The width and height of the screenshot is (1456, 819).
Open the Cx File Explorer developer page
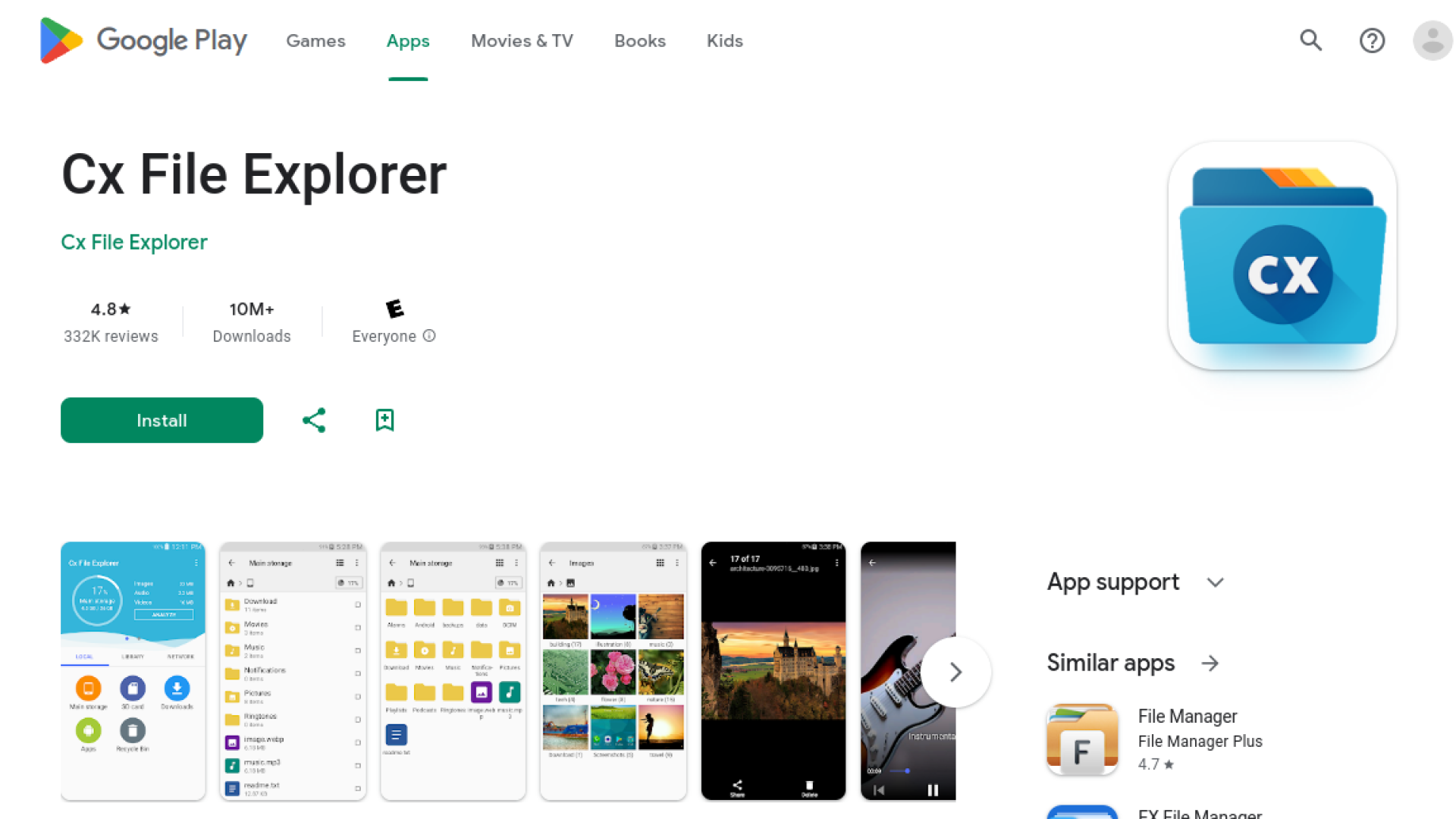[x=134, y=242]
